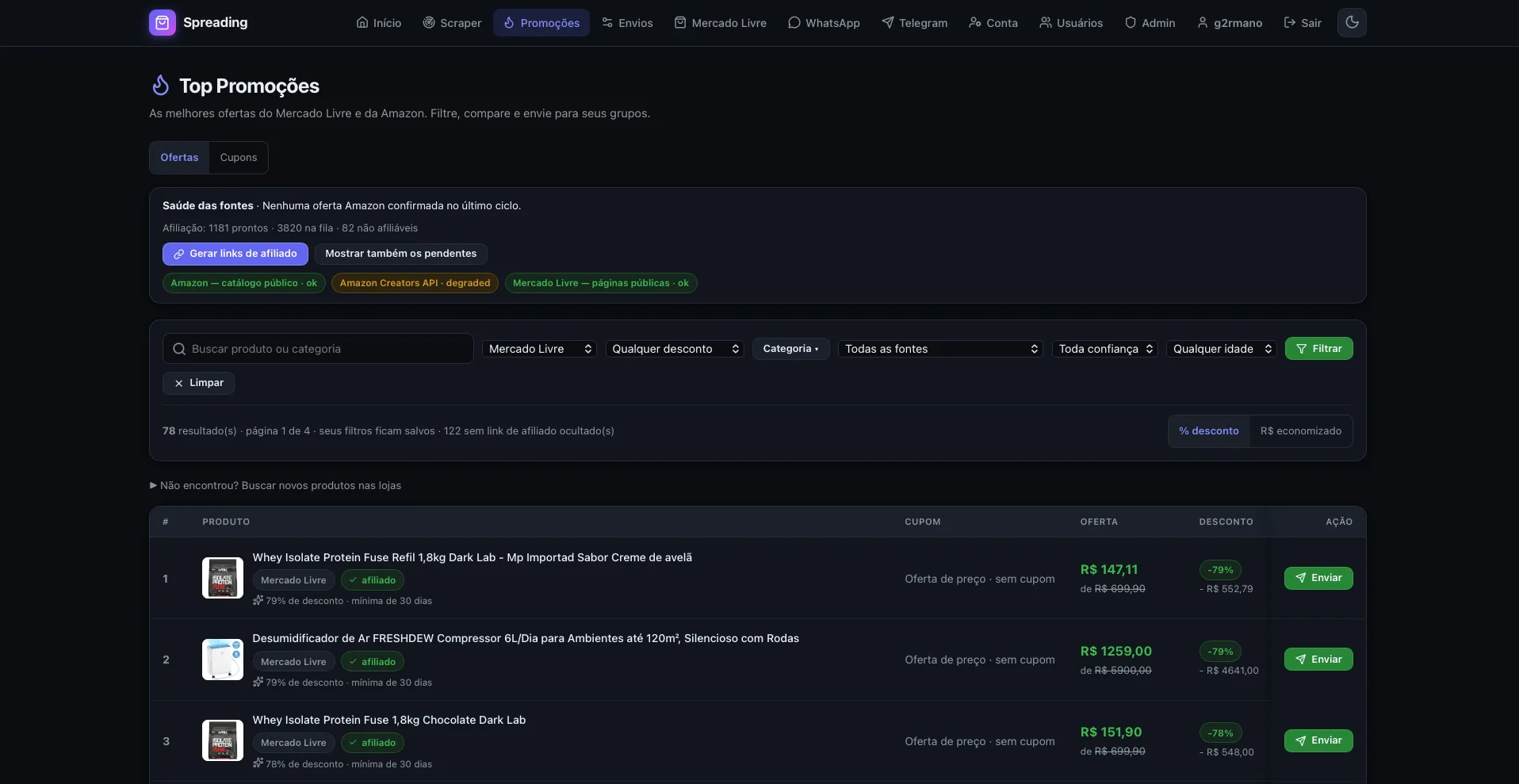Click the search magnifier icon

(x=179, y=349)
